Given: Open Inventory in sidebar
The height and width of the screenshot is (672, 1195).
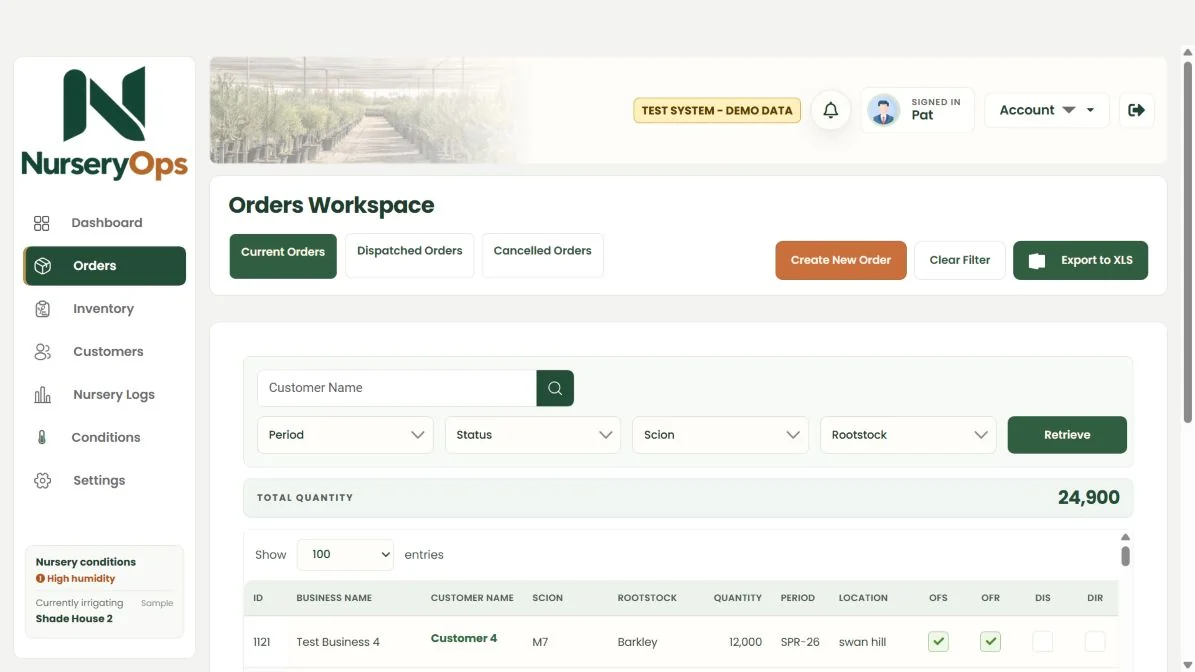Looking at the screenshot, I should pos(104,309).
